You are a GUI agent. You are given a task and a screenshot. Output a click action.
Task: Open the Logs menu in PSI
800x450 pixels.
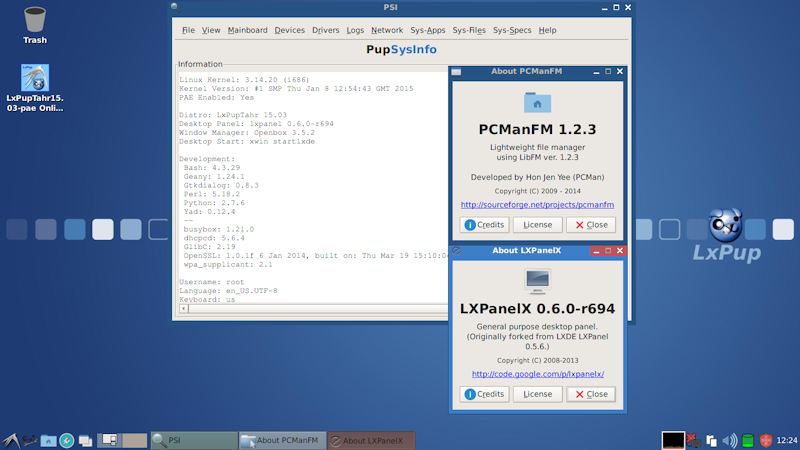355,30
